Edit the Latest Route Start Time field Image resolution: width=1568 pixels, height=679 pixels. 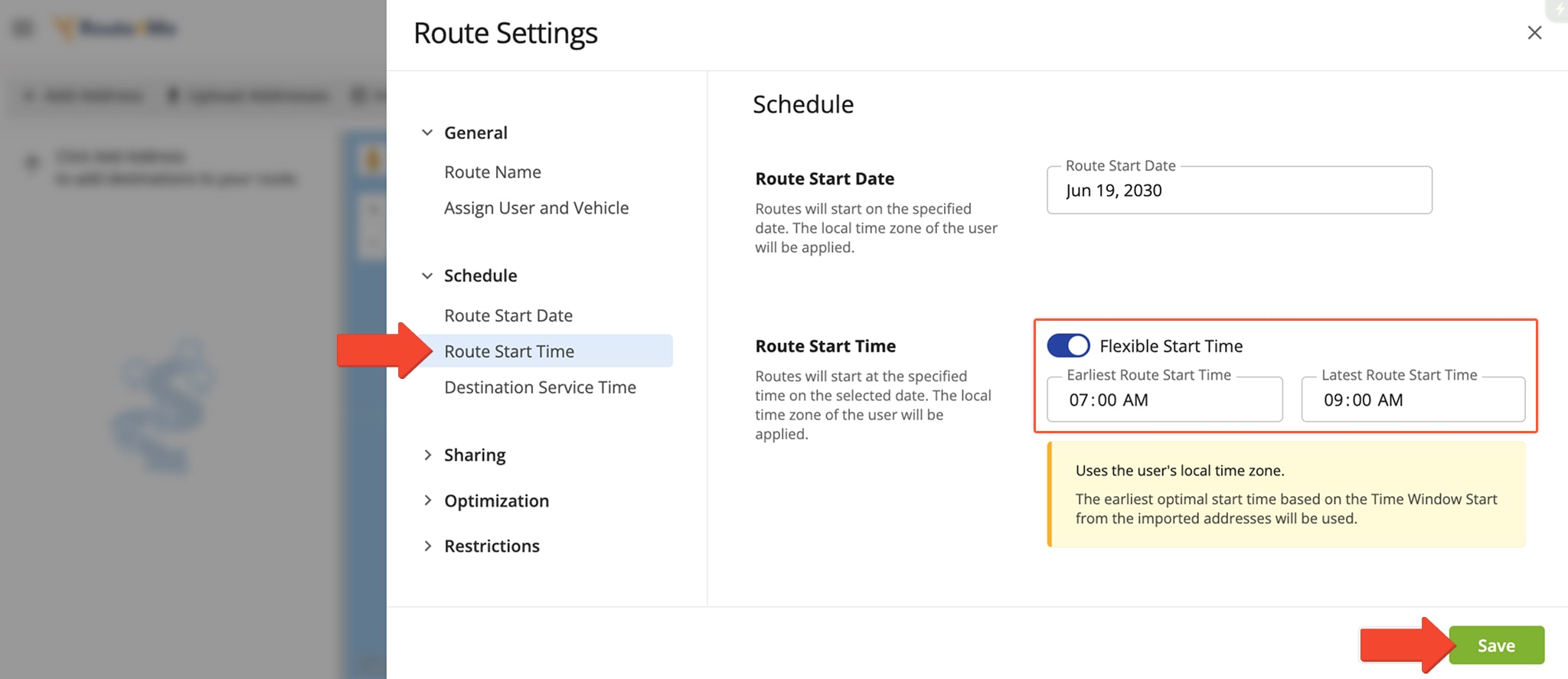1413,399
